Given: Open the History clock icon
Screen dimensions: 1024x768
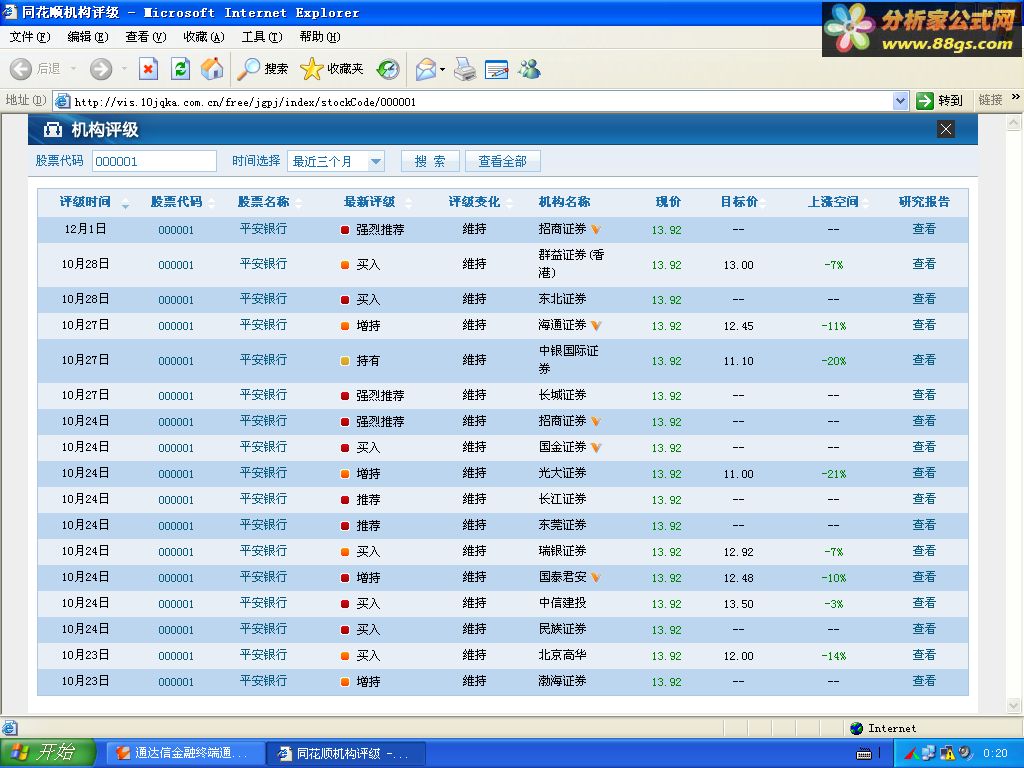Looking at the screenshot, I should pyautogui.click(x=388, y=69).
